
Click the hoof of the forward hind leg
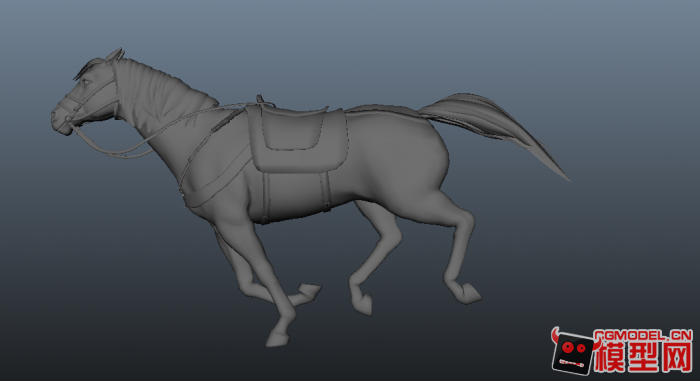364,305
